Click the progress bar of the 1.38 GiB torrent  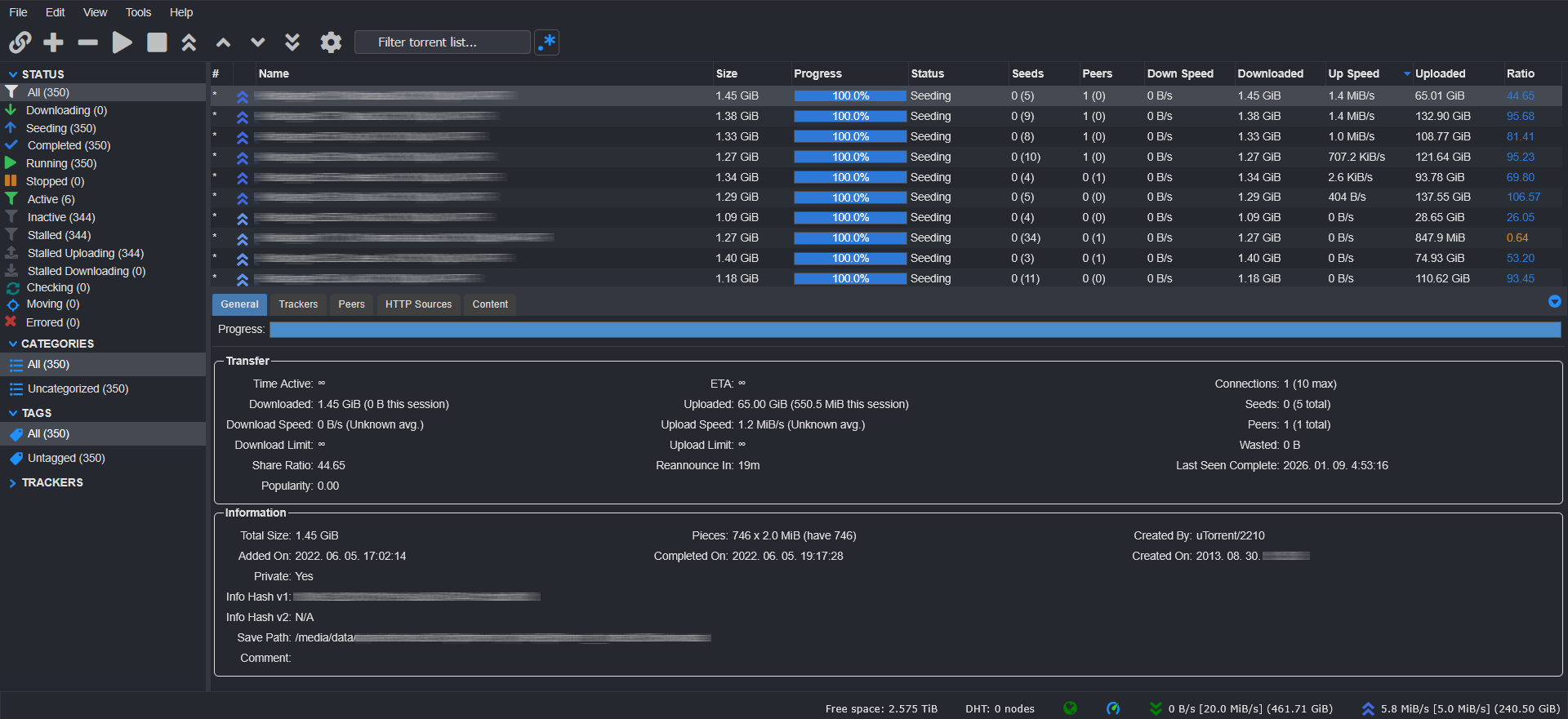coord(850,117)
